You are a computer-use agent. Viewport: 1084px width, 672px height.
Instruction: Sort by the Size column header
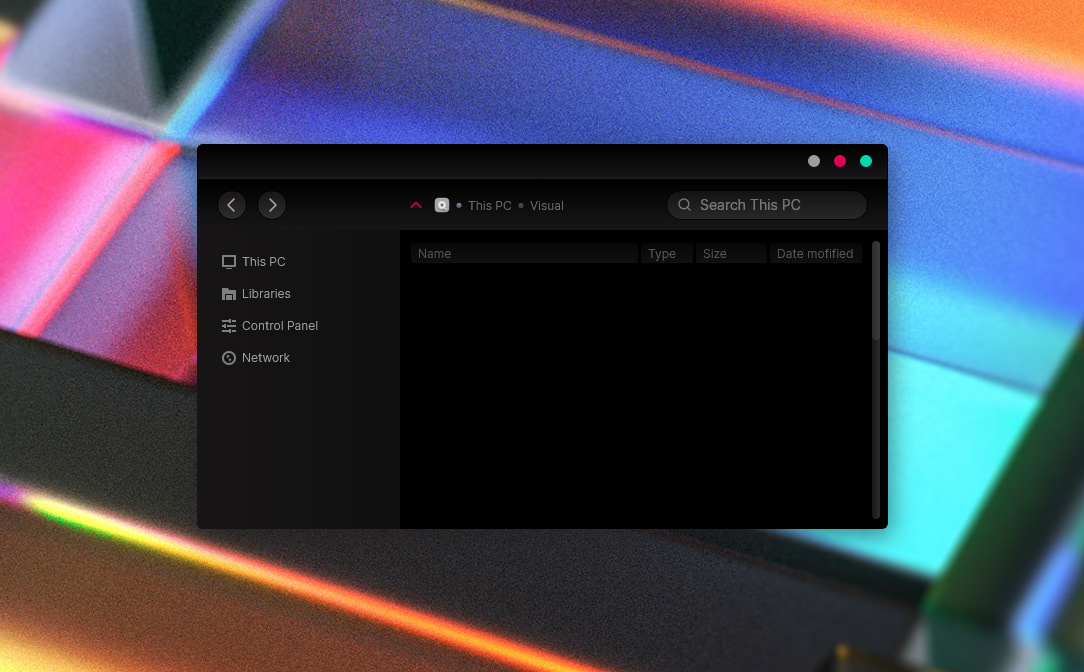click(x=731, y=254)
